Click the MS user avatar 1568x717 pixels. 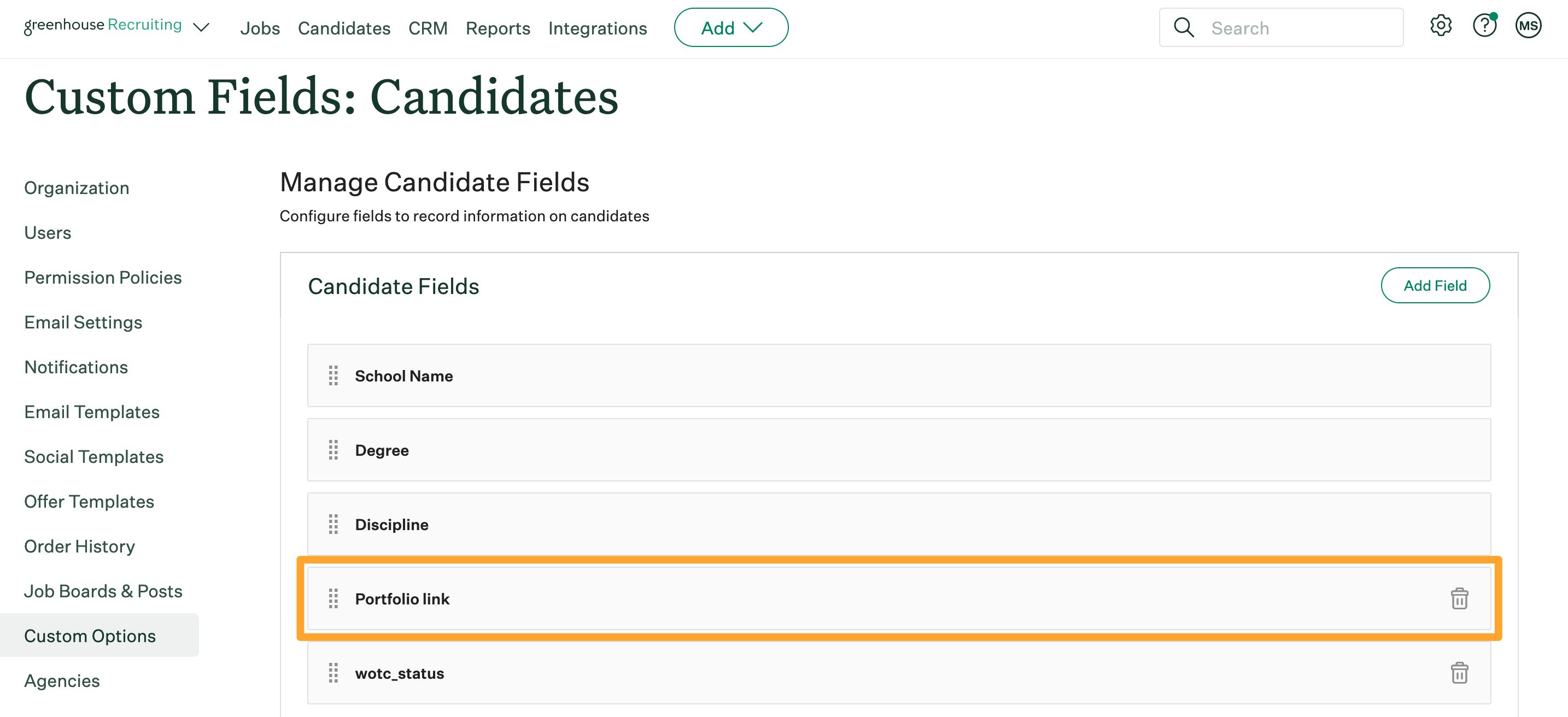1529,26
